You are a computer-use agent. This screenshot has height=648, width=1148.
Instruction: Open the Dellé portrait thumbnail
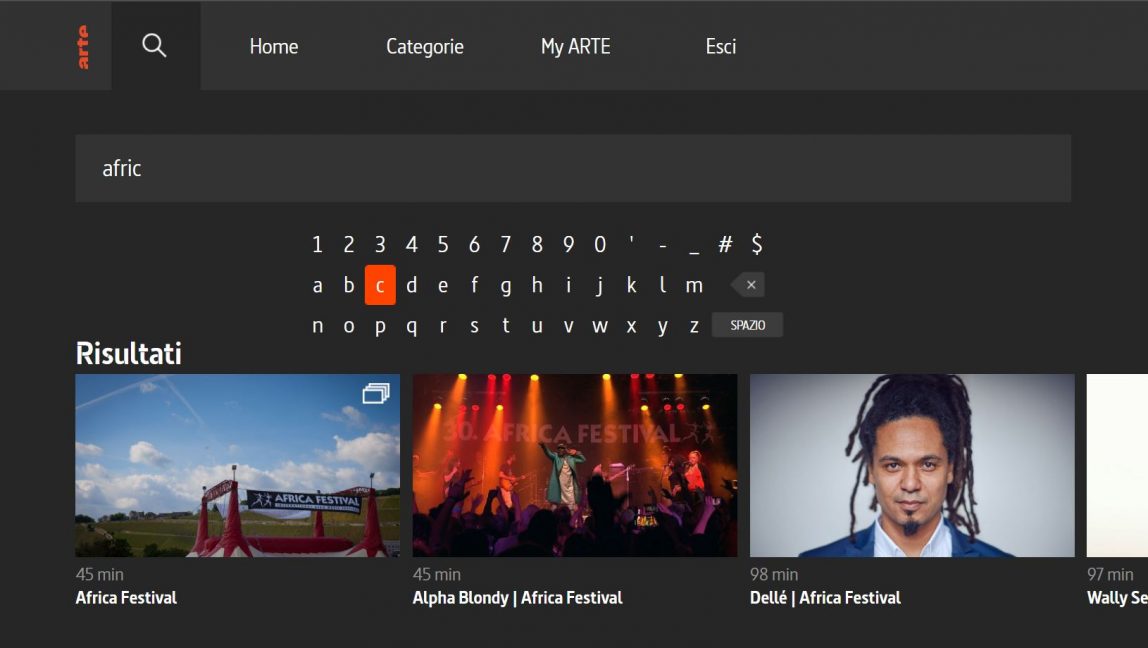pyautogui.click(x=912, y=466)
